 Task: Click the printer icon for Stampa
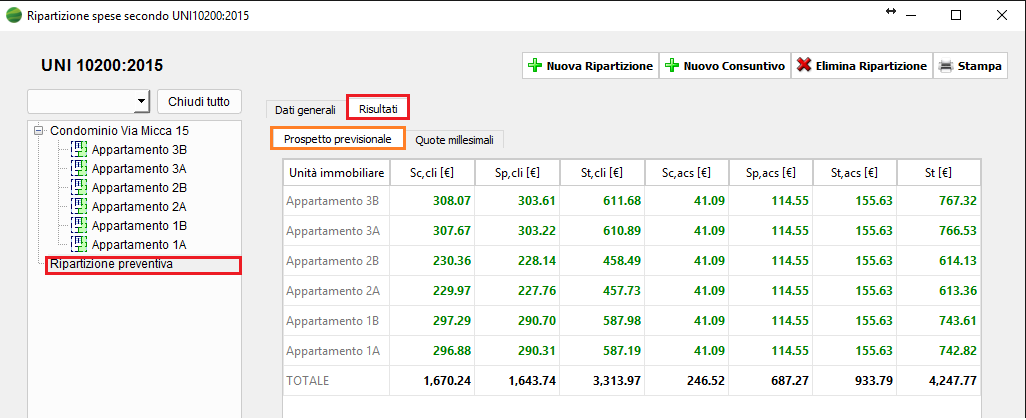pos(945,66)
